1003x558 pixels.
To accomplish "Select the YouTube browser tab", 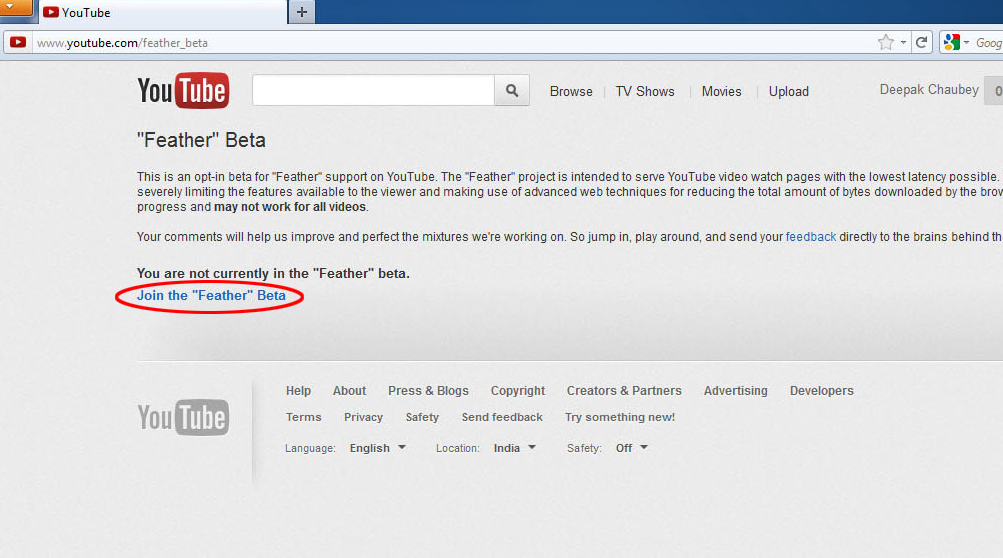I will [x=163, y=12].
